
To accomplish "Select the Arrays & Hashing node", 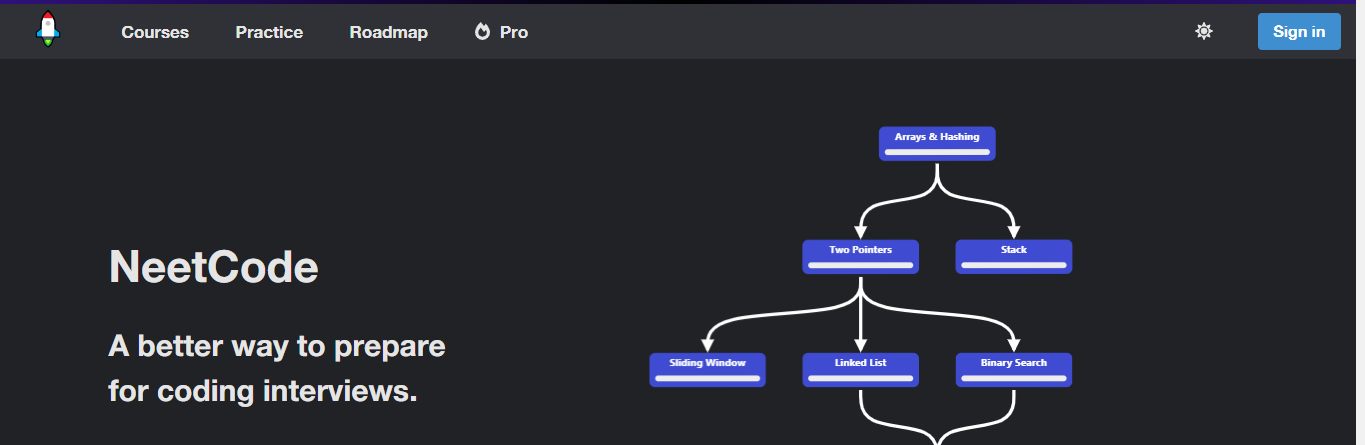I will 937,143.
